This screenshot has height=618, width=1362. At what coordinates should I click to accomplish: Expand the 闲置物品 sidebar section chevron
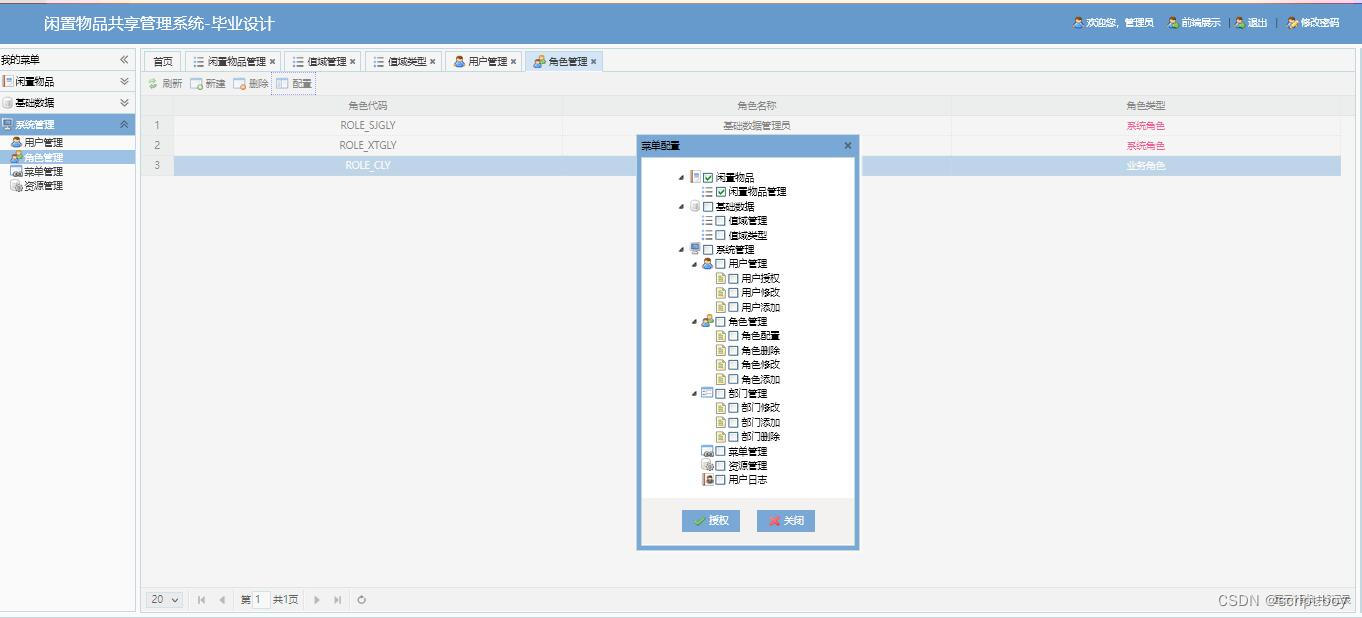(x=124, y=81)
